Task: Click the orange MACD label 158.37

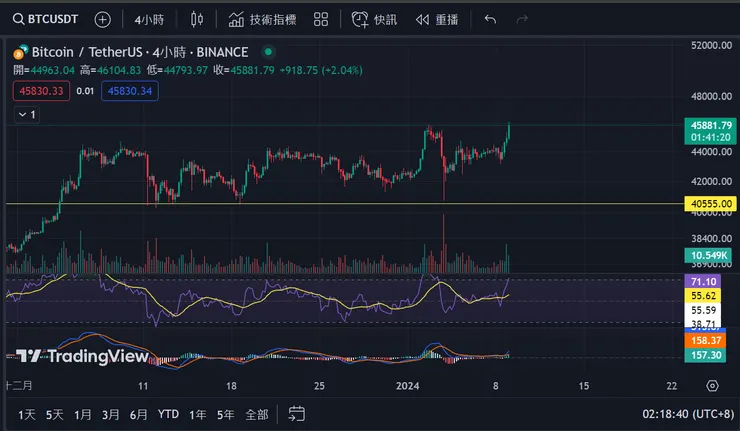Action: tap(705, 340)
